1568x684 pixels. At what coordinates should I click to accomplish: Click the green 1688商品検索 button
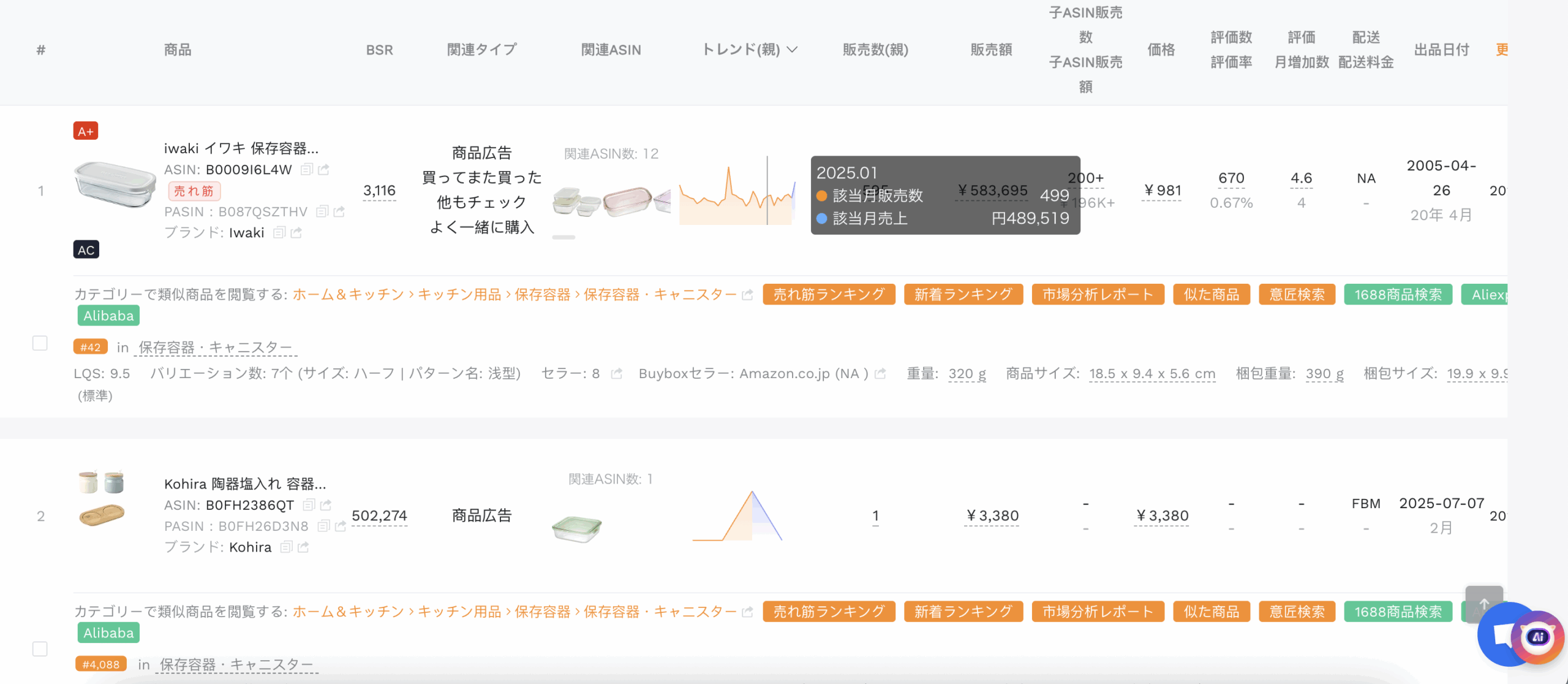point(1397,294)
